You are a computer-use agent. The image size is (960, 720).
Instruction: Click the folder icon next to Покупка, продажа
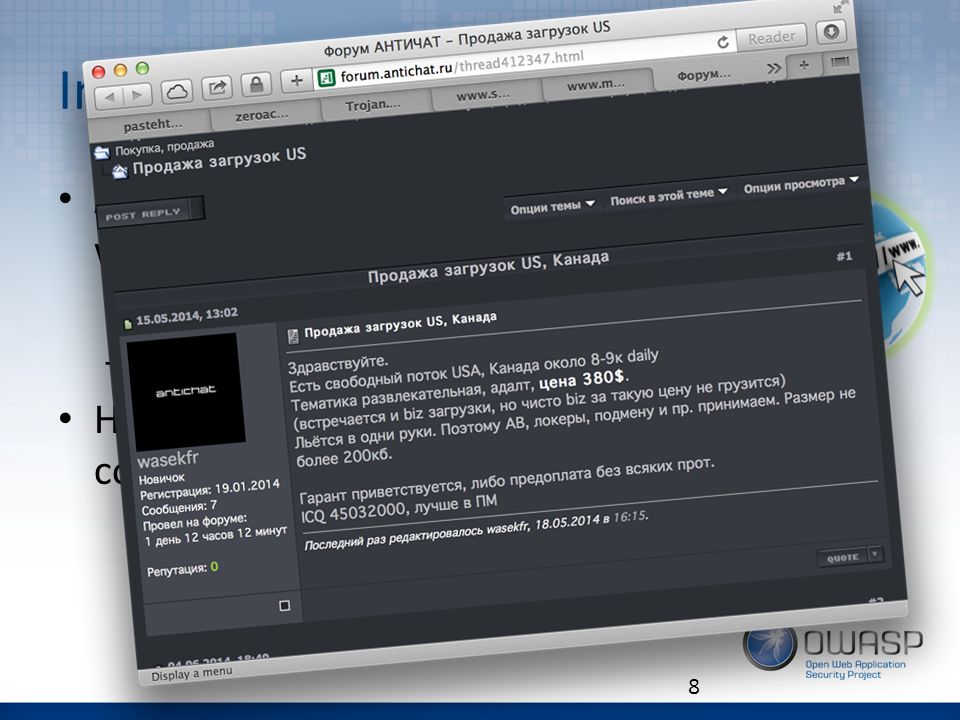[x=102, y=152]
